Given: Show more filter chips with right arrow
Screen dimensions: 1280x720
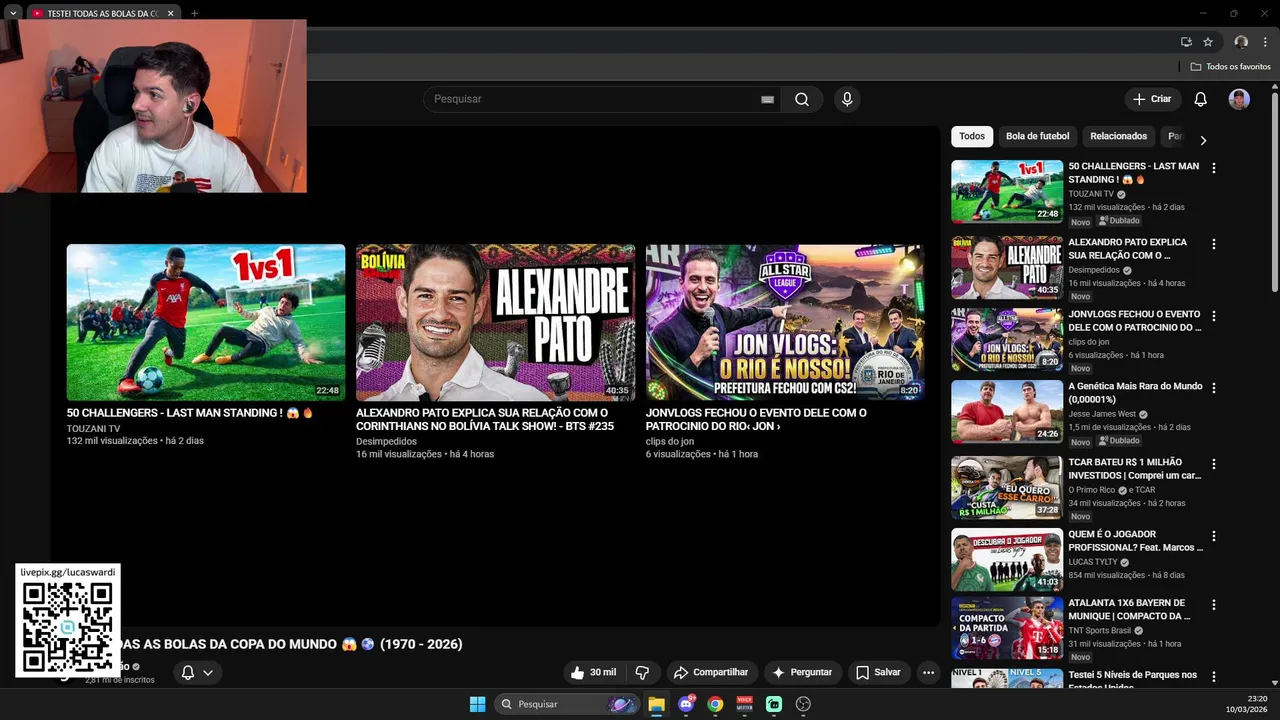Looking at the screenshot, I should point(1203,140).
